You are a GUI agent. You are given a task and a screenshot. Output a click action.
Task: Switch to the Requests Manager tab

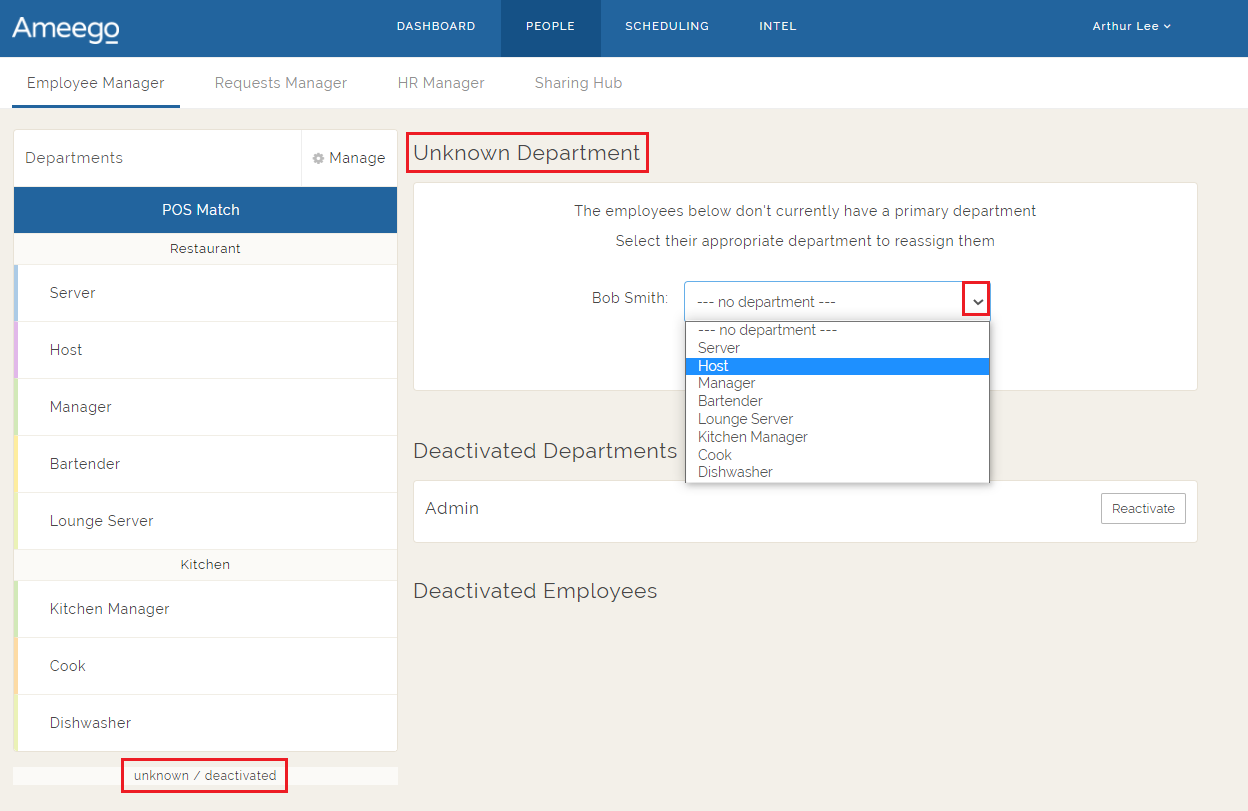tap(281, 83)
